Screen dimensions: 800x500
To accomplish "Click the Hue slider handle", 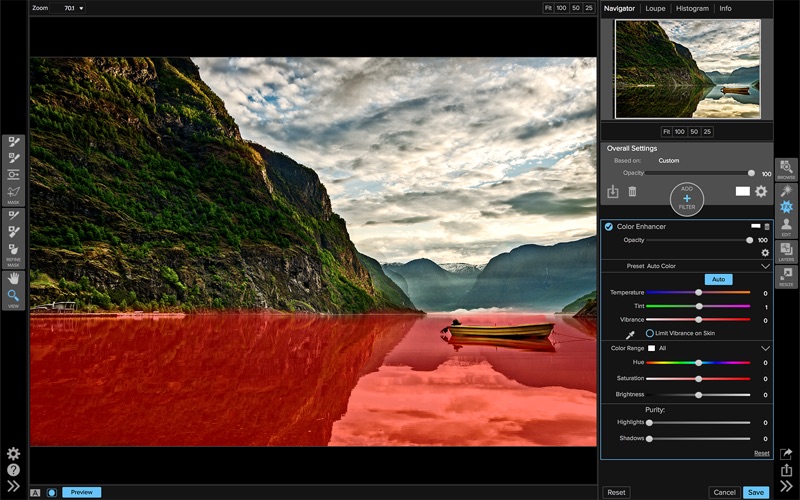I will coord(698,363).
